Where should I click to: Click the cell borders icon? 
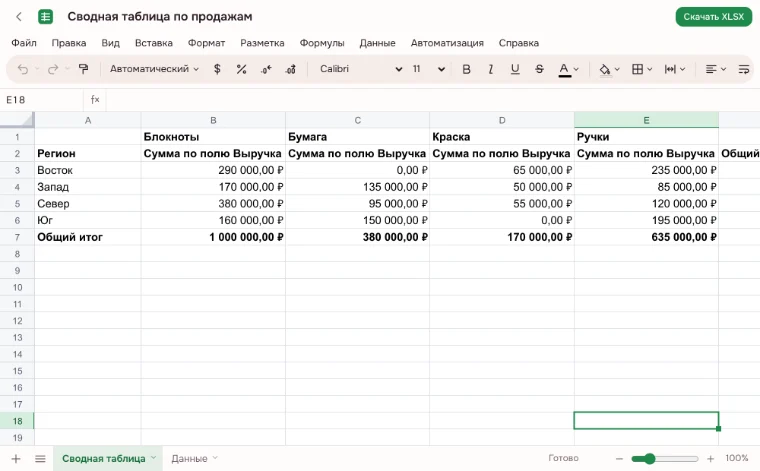(637, 69)
